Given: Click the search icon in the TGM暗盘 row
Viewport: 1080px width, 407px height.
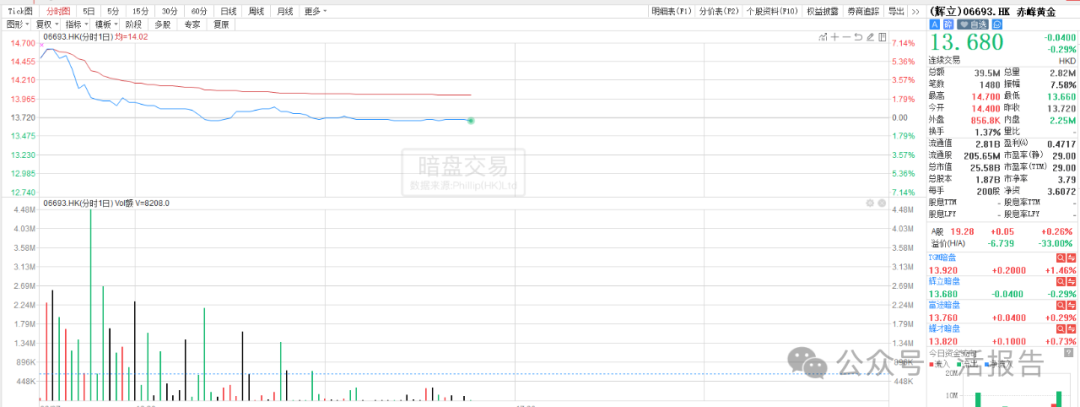Looking at the screenshot, I should pos(1061,258).
